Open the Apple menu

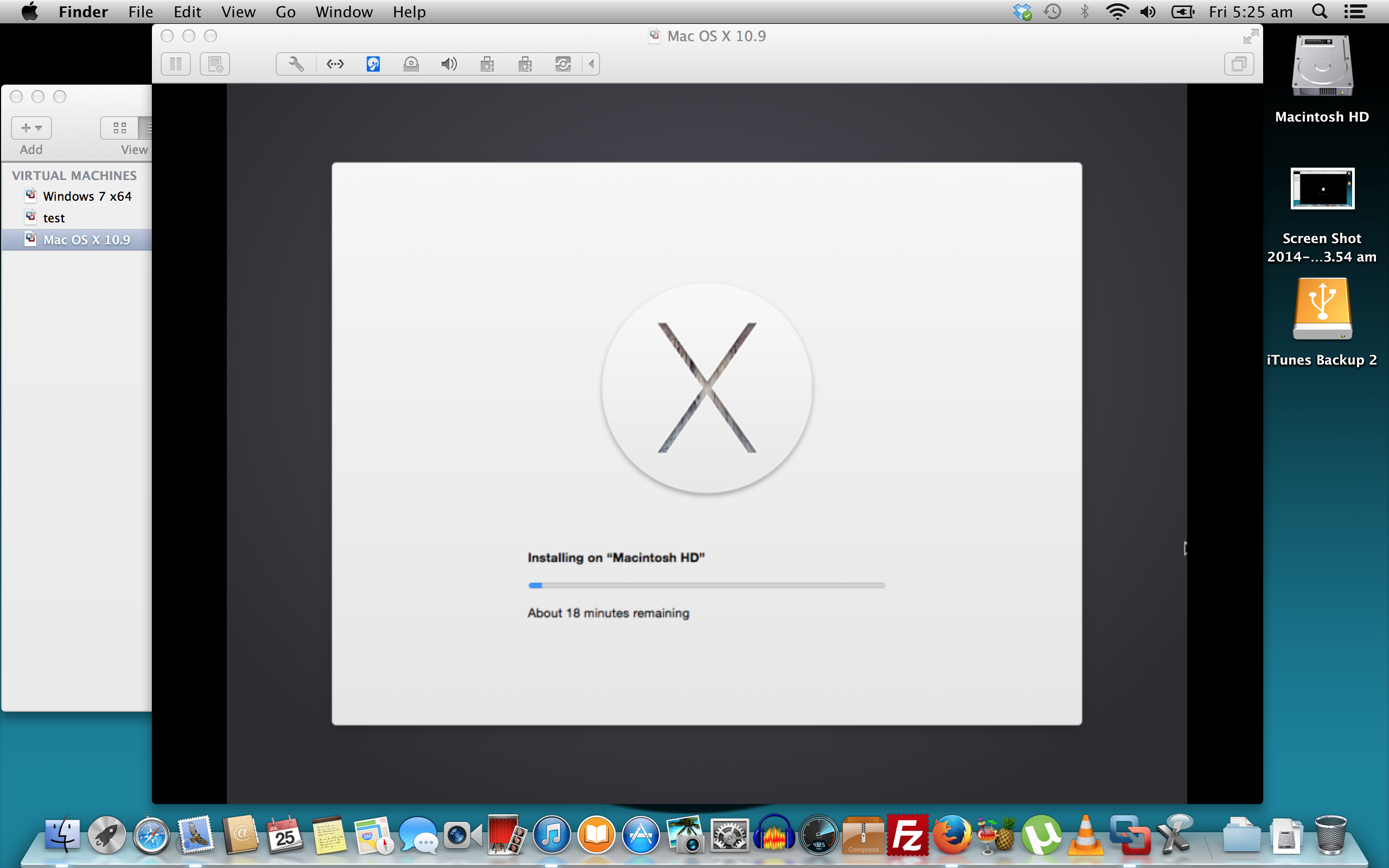tap(30, 11)
